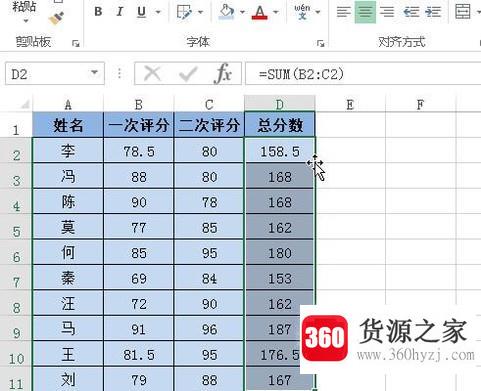Select the name cell 汪
The height and width of the screenshot is (391, 481).
[x=68, y=303]
